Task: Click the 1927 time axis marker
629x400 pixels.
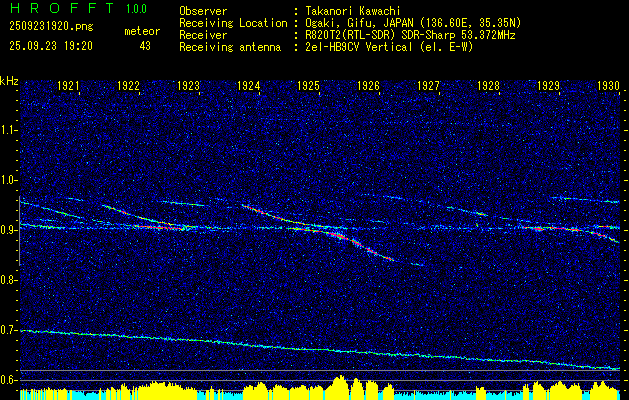Action: point(428,85)
